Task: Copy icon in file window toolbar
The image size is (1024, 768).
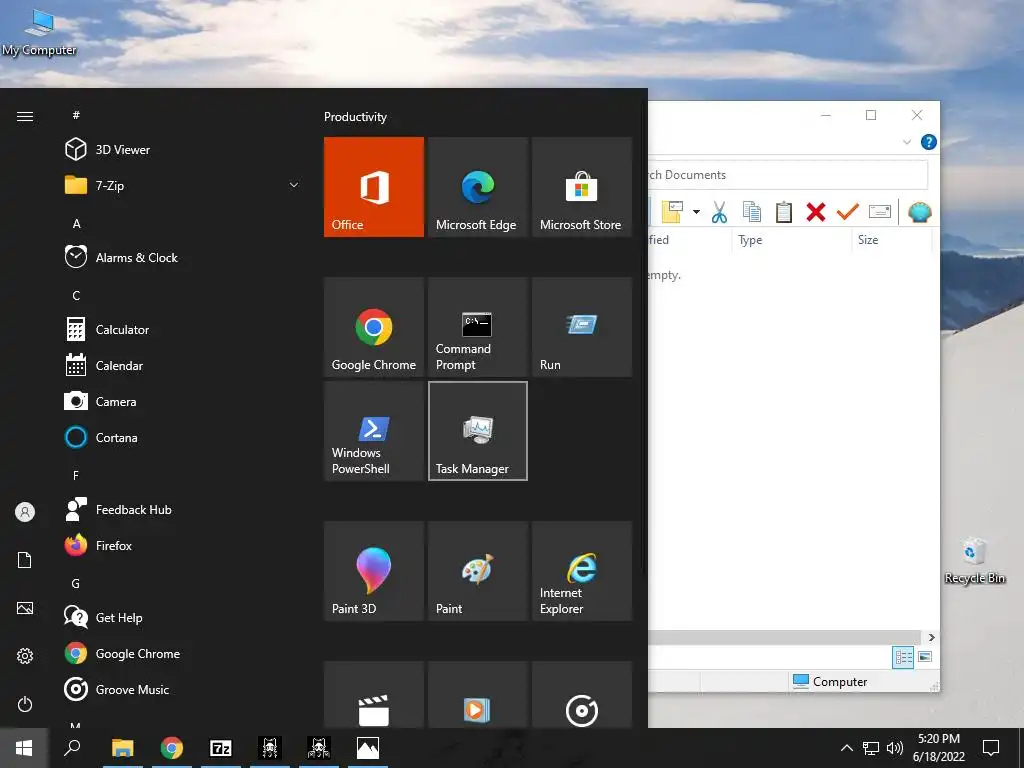Action: 752,212
